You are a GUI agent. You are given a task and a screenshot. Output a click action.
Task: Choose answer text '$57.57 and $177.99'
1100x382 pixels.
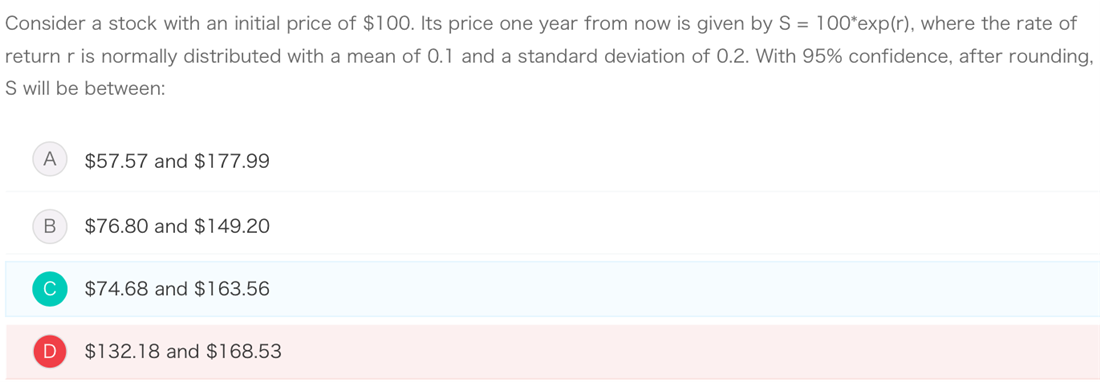(x=177, y=162)
